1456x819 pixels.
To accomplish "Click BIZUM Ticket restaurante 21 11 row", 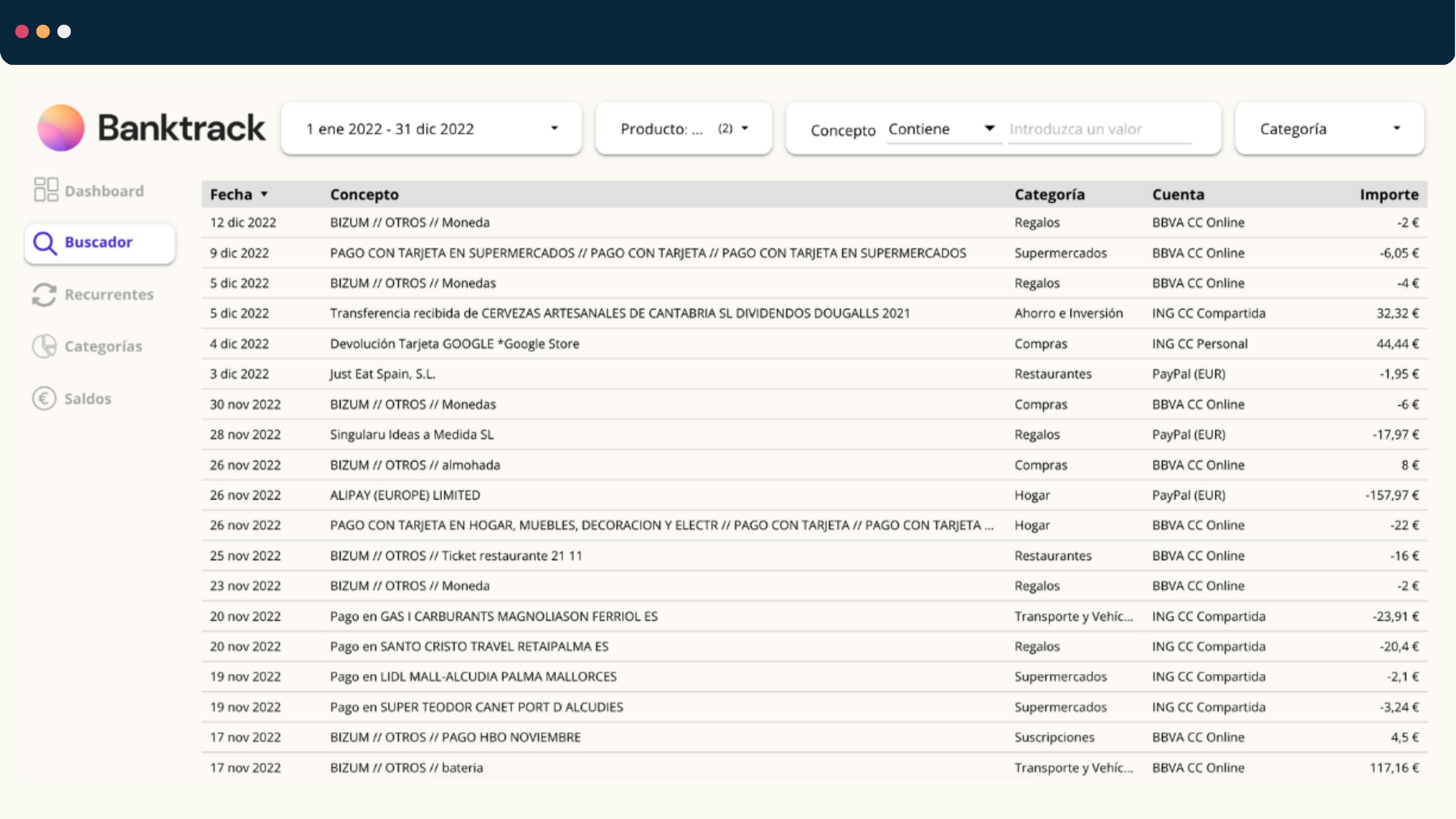I will [814, 556].
